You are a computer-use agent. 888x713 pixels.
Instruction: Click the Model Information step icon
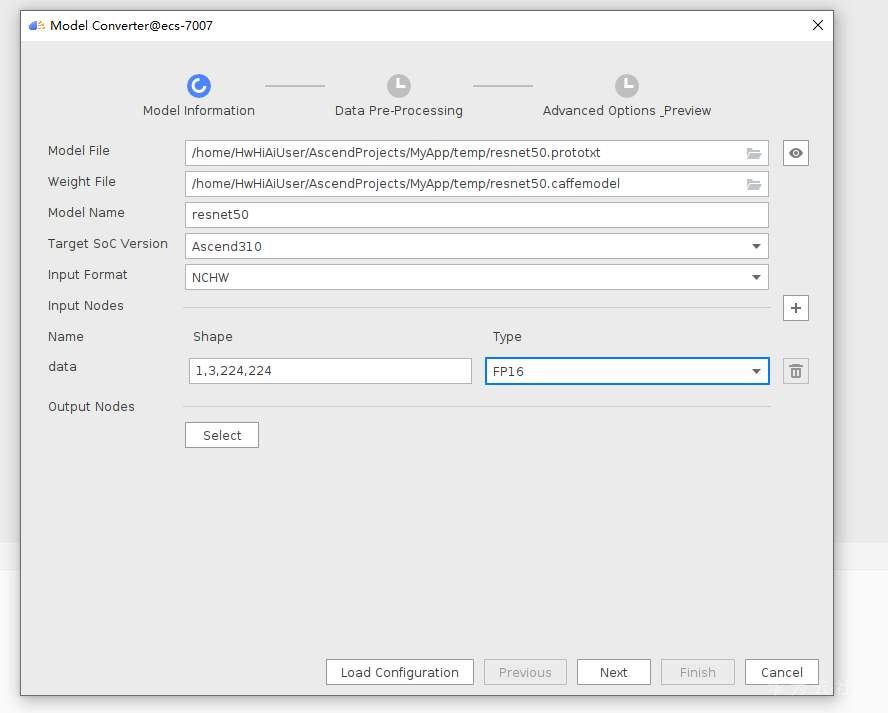pos(199,86)
